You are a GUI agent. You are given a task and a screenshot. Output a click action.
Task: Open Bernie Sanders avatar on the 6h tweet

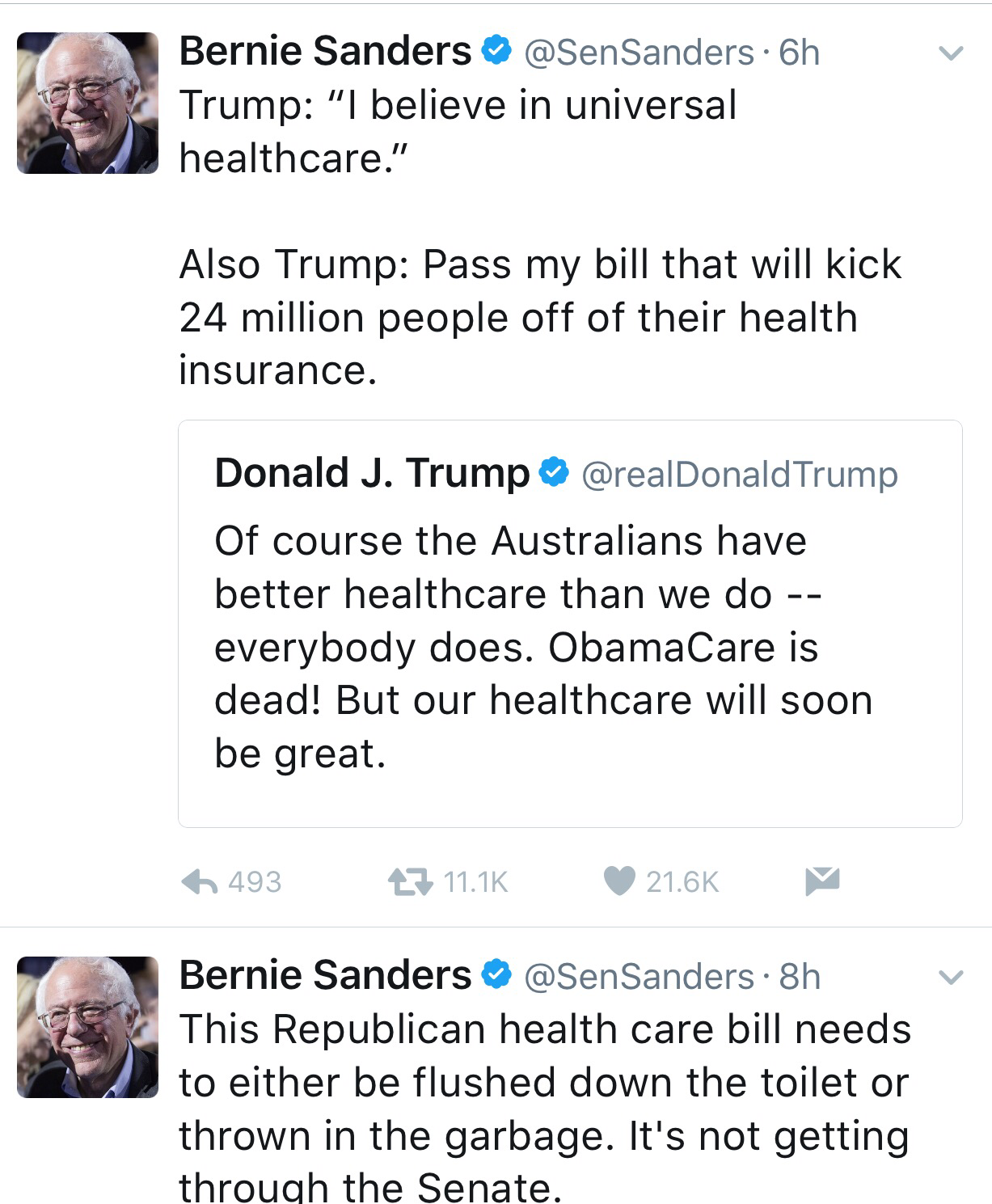(87, 103)
